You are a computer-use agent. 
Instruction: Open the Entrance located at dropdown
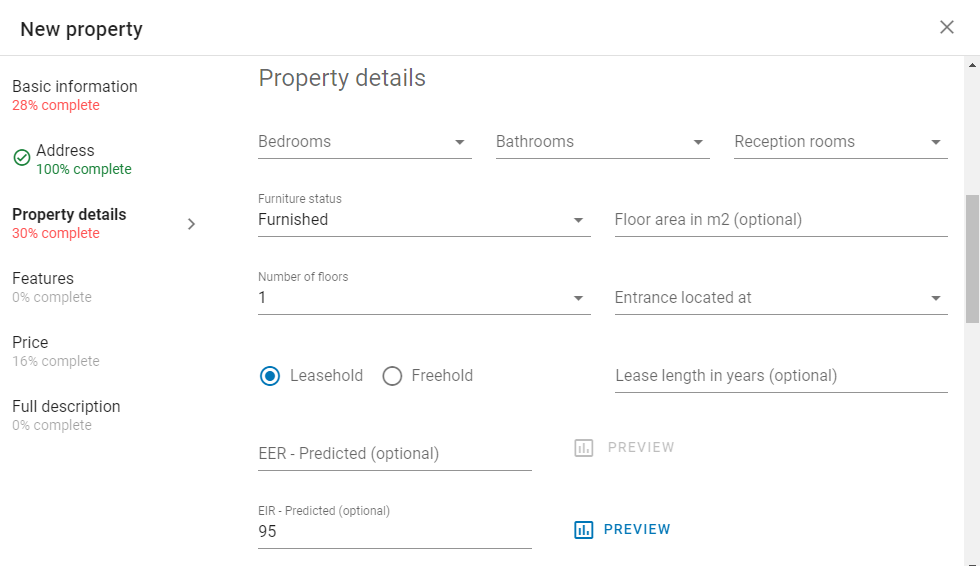[x=781, y=298]
